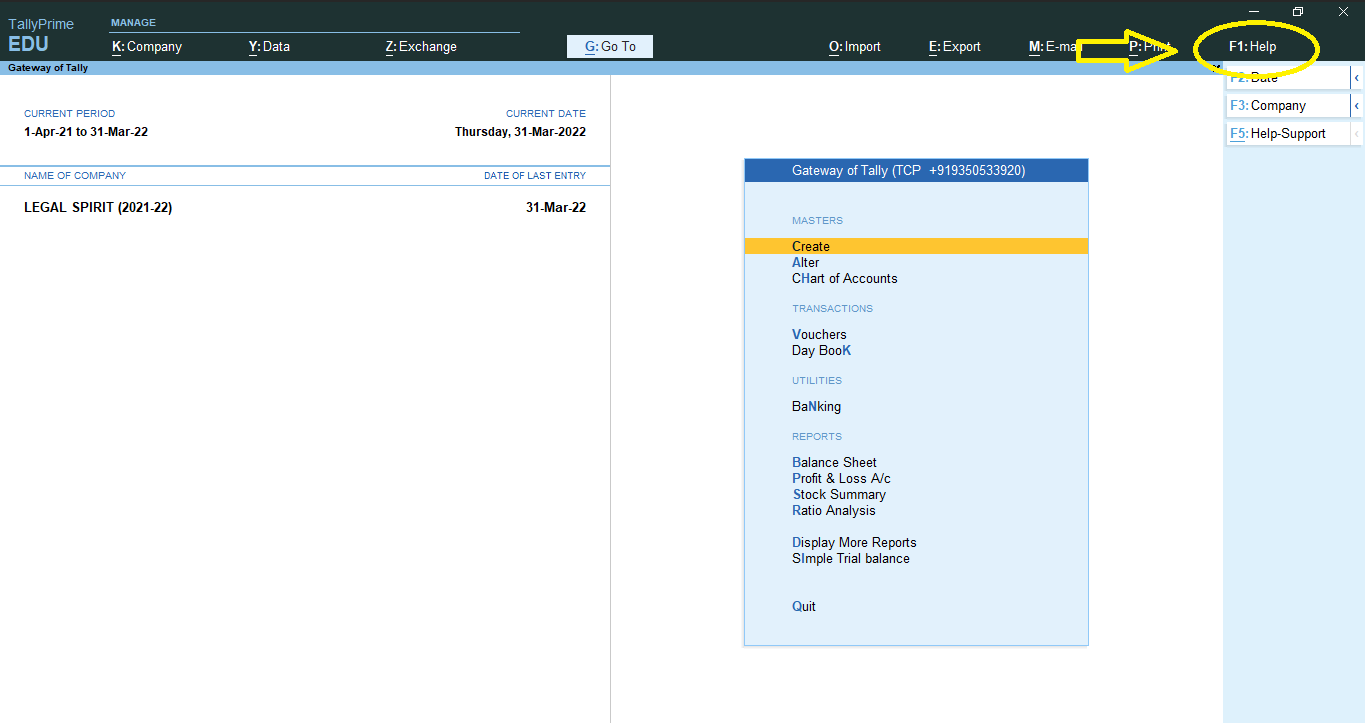Viewport: 1365px width, 723px height.
Task: Click the F3: Company button
Action: click(x=1288, y=106)
